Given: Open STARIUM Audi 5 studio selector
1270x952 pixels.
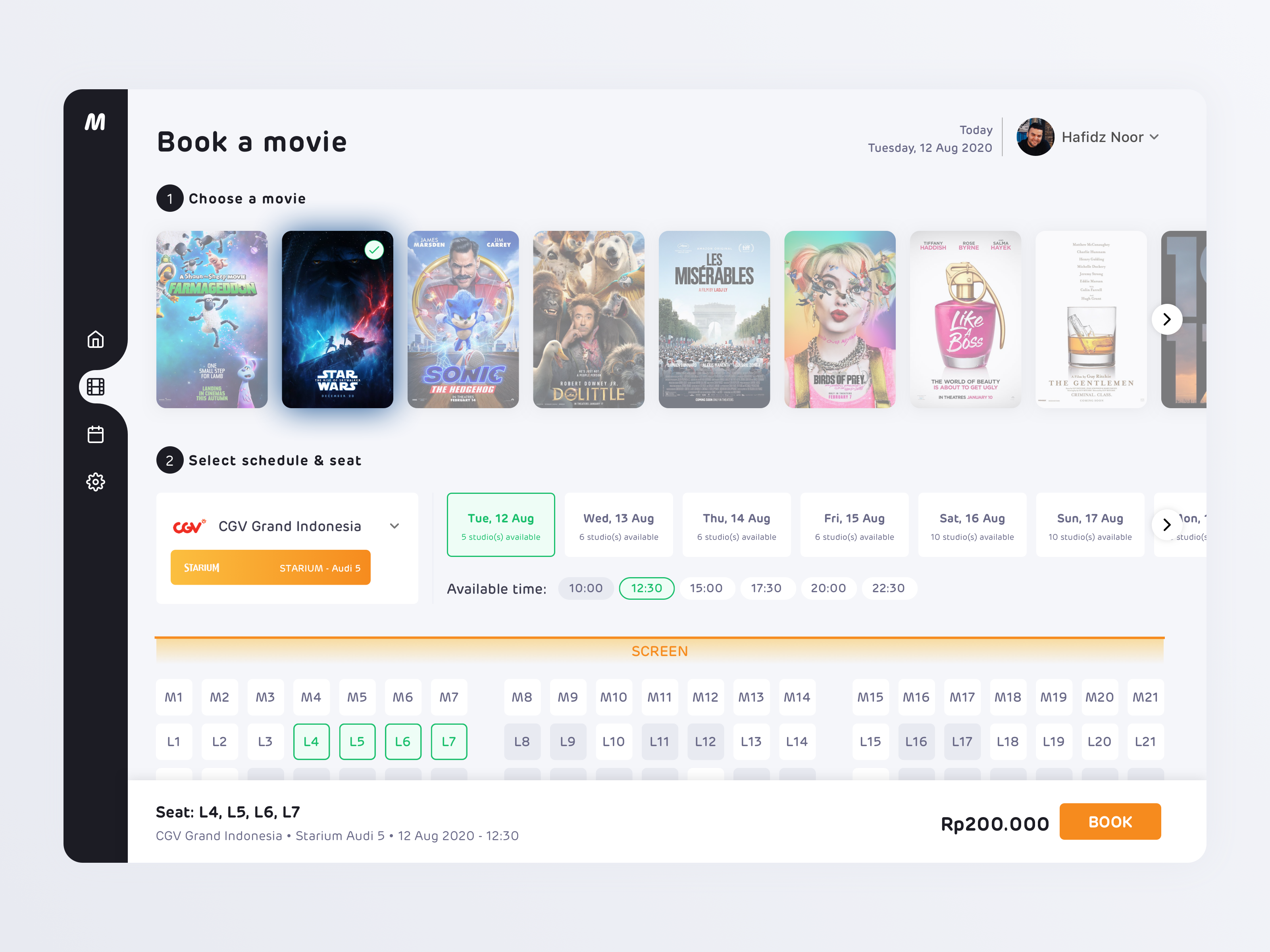Looking at the screenshot, I should pos(270,568).
